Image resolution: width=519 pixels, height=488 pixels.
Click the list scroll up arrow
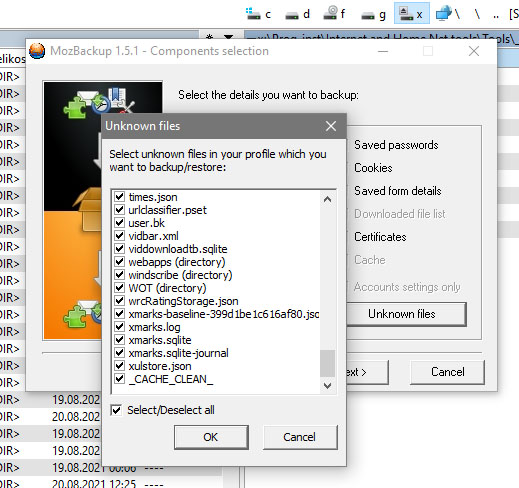coord(327,199)
